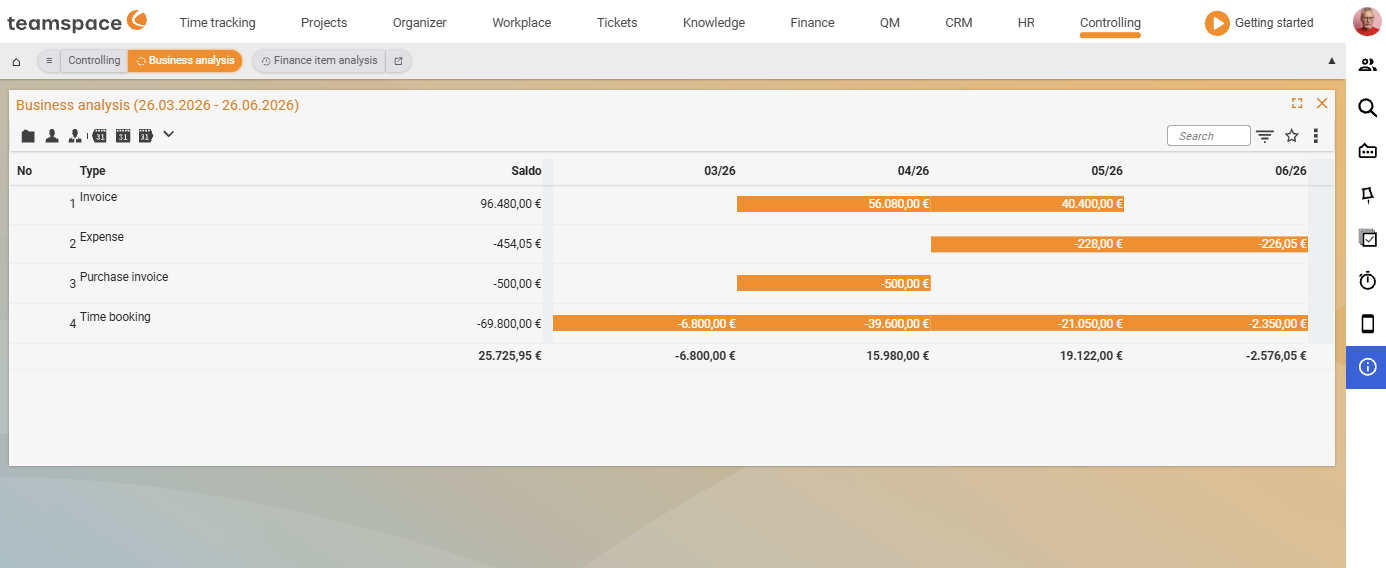Screen dimensions: 1386x568
Task: Go to next period calendar icon
Action: pyautogui.click(x=146, y=136)
